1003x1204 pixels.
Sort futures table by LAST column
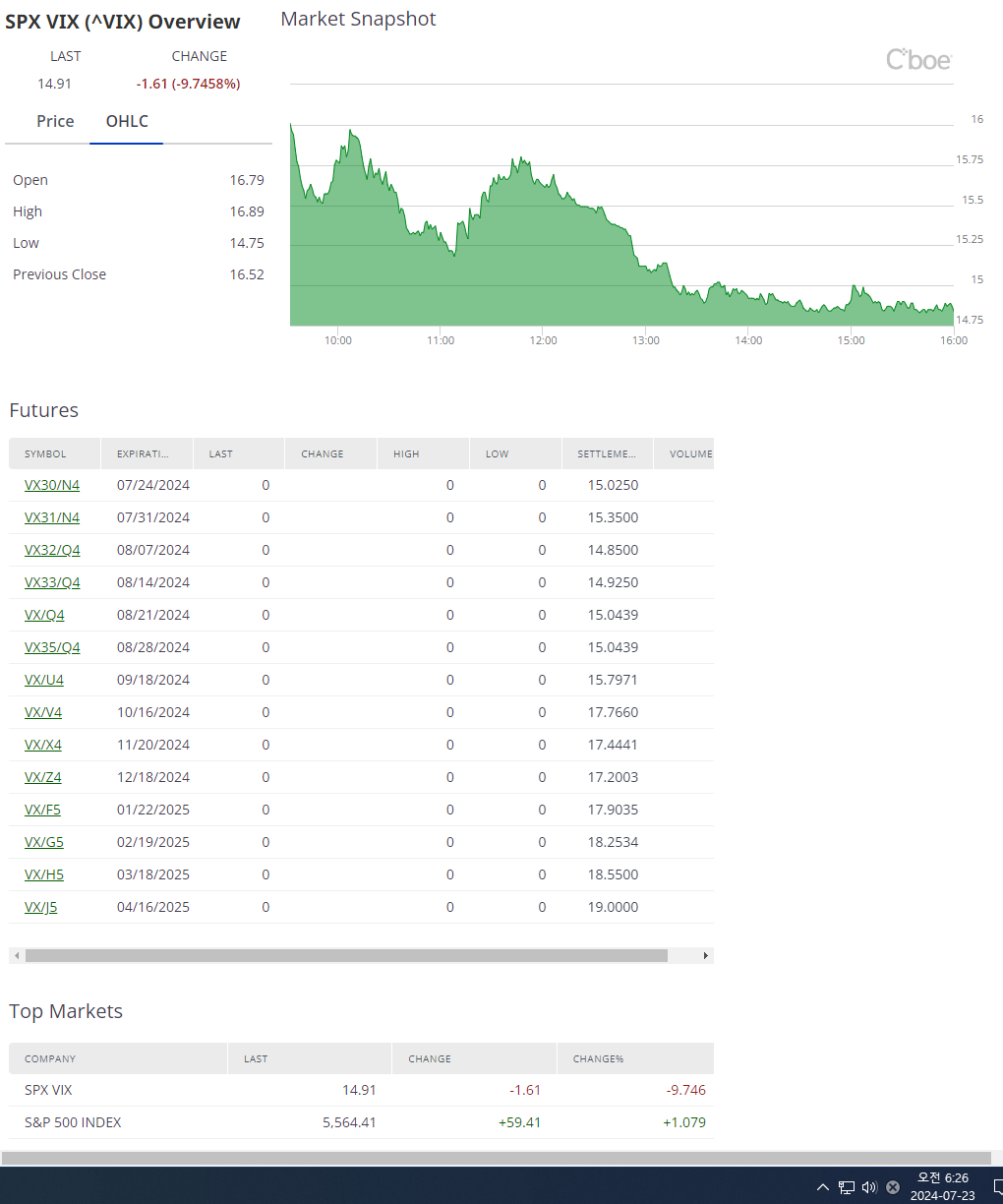pos(240,453)
